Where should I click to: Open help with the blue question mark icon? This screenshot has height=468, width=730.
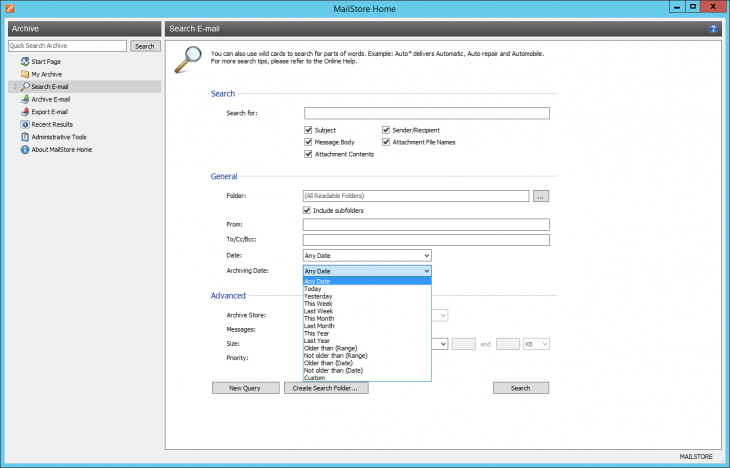click(713, 29)
